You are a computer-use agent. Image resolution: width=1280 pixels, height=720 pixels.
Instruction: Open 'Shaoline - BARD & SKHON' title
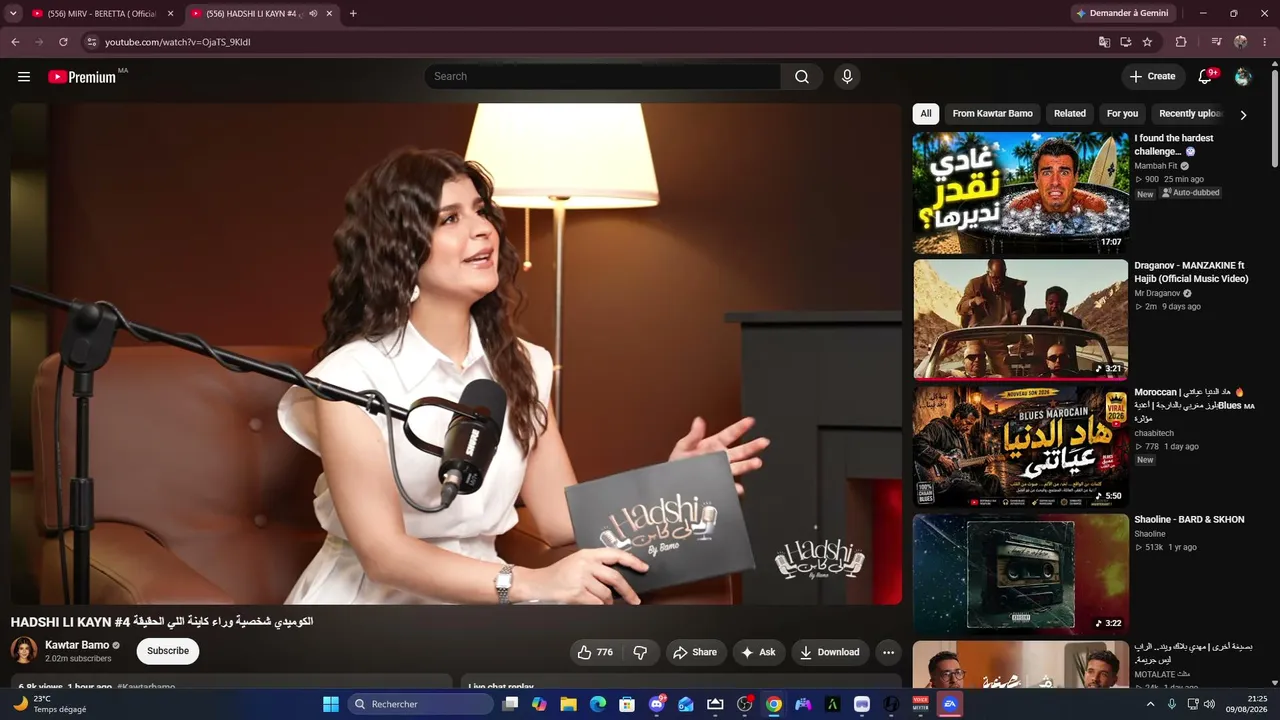click(x=1189, y=520)
